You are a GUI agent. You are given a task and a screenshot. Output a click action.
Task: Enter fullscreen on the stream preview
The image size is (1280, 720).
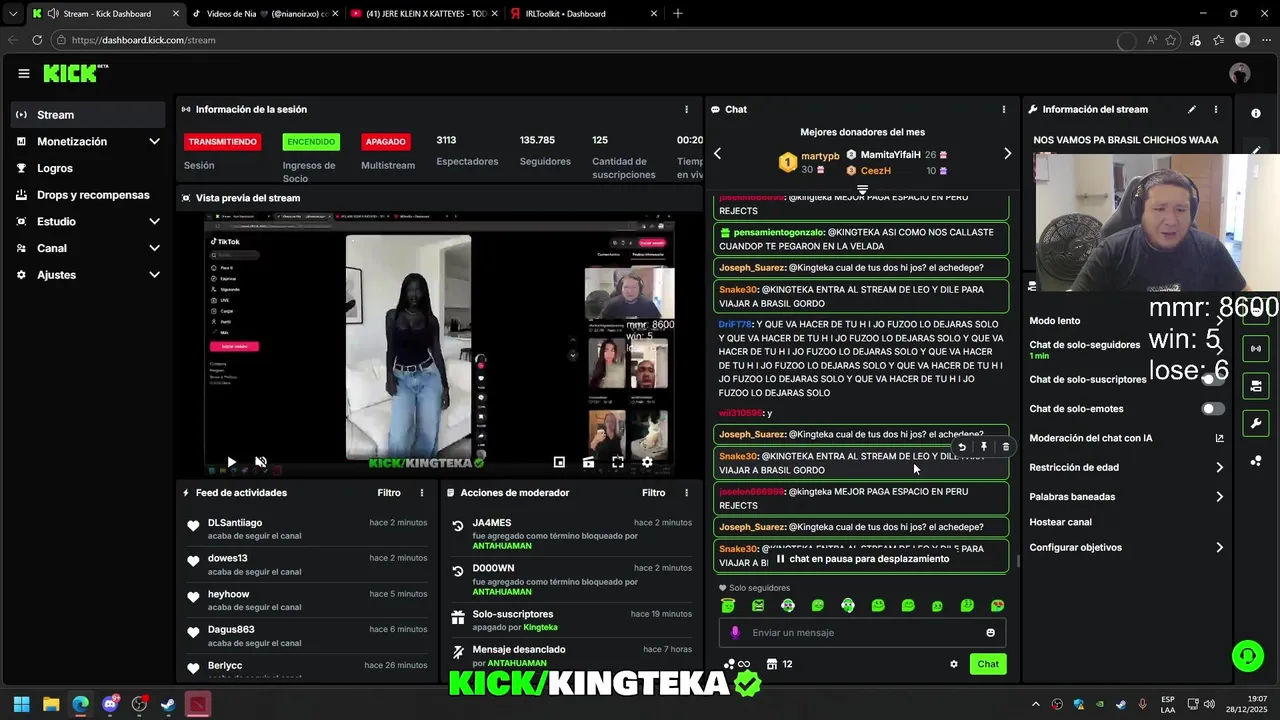click(x=618, y=462)
